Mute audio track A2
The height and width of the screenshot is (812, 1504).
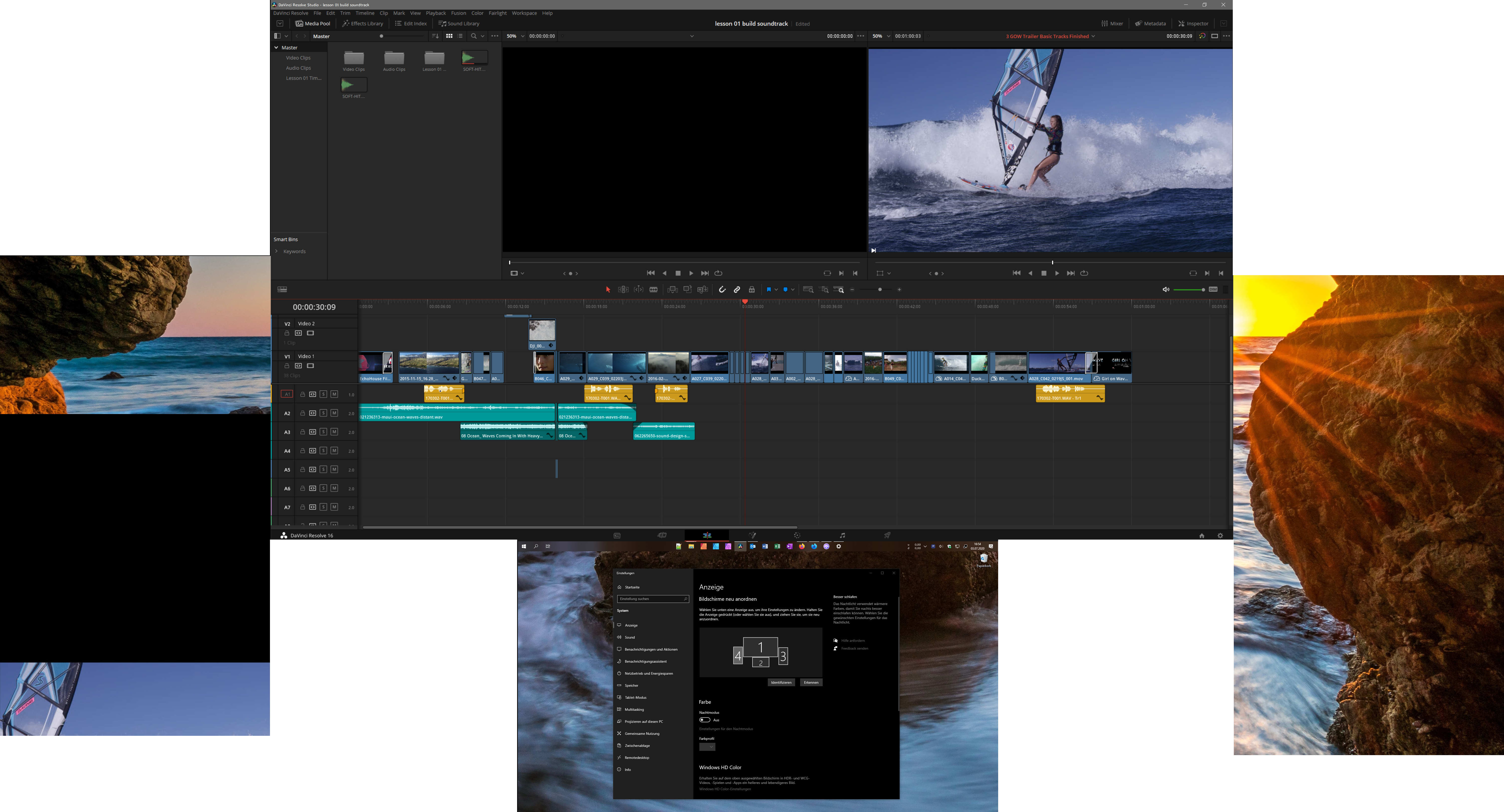[334, 413]
